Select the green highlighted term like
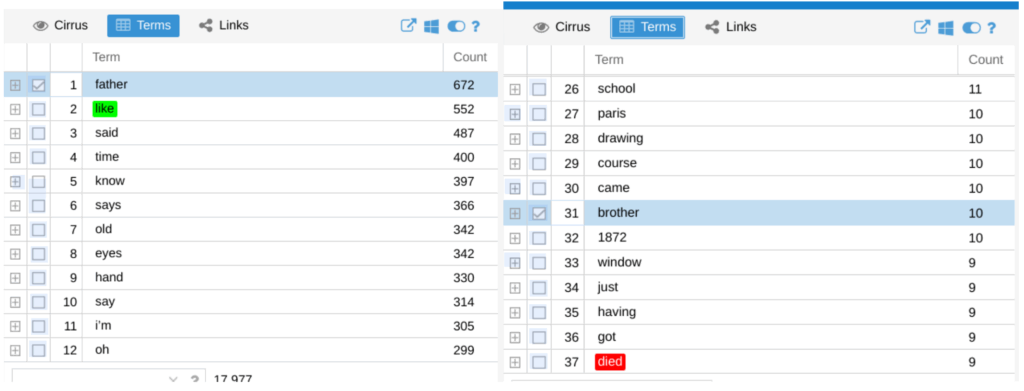The height and width of the screenshot is (391, 1024). 104,109
